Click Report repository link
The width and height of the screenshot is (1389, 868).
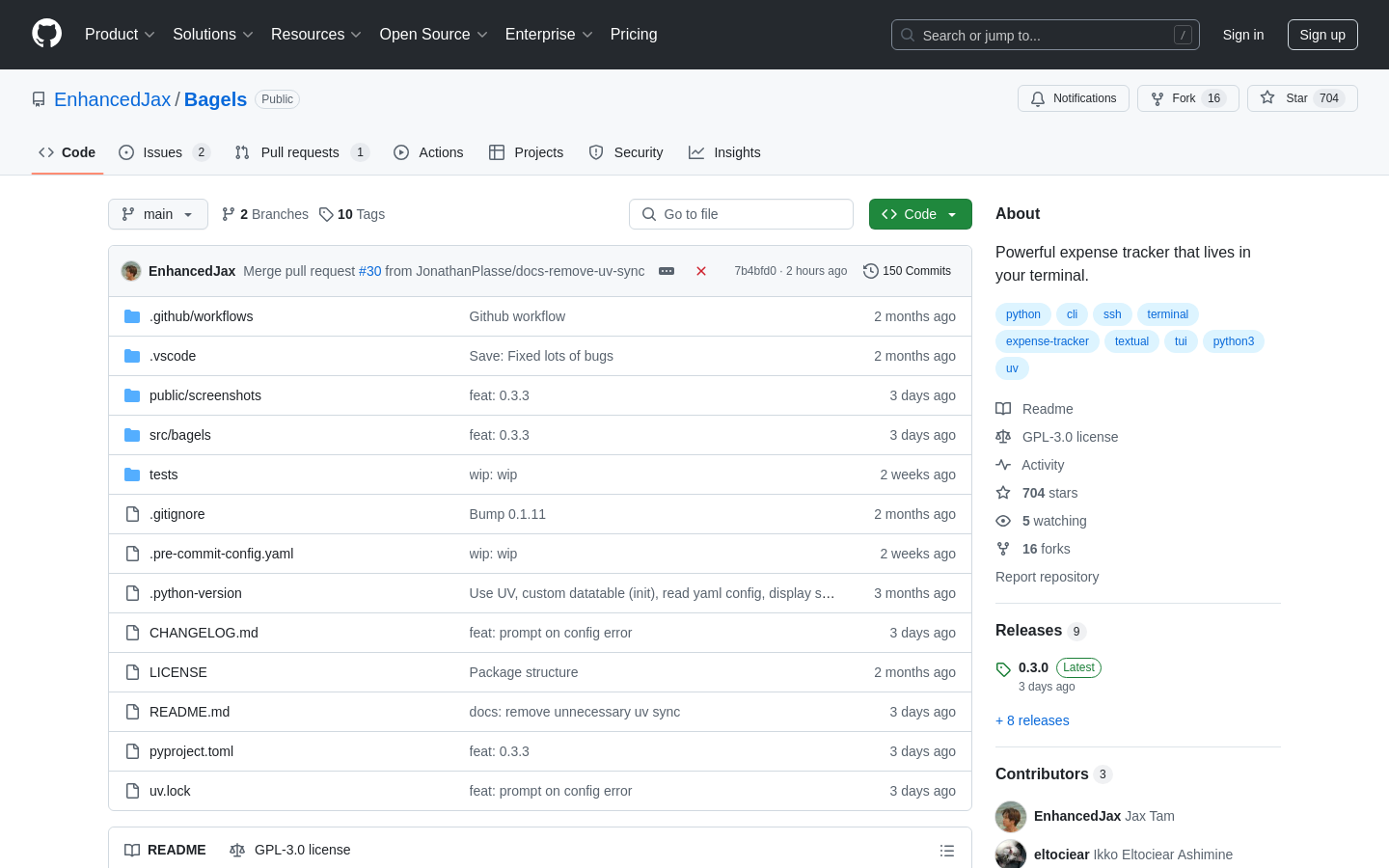(x=1047, y=577)
